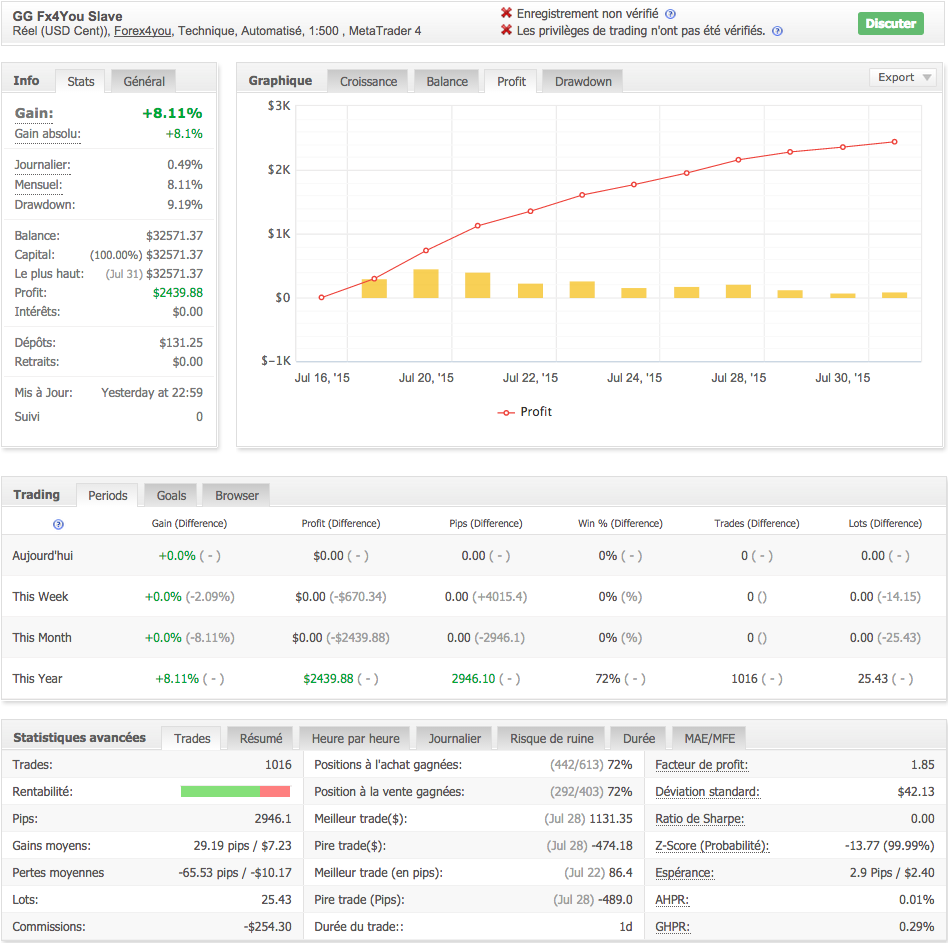The height and width of the screenshot is (943, 948).
Task: Open the Risque de ruine tab
Action: click(551, 739)
